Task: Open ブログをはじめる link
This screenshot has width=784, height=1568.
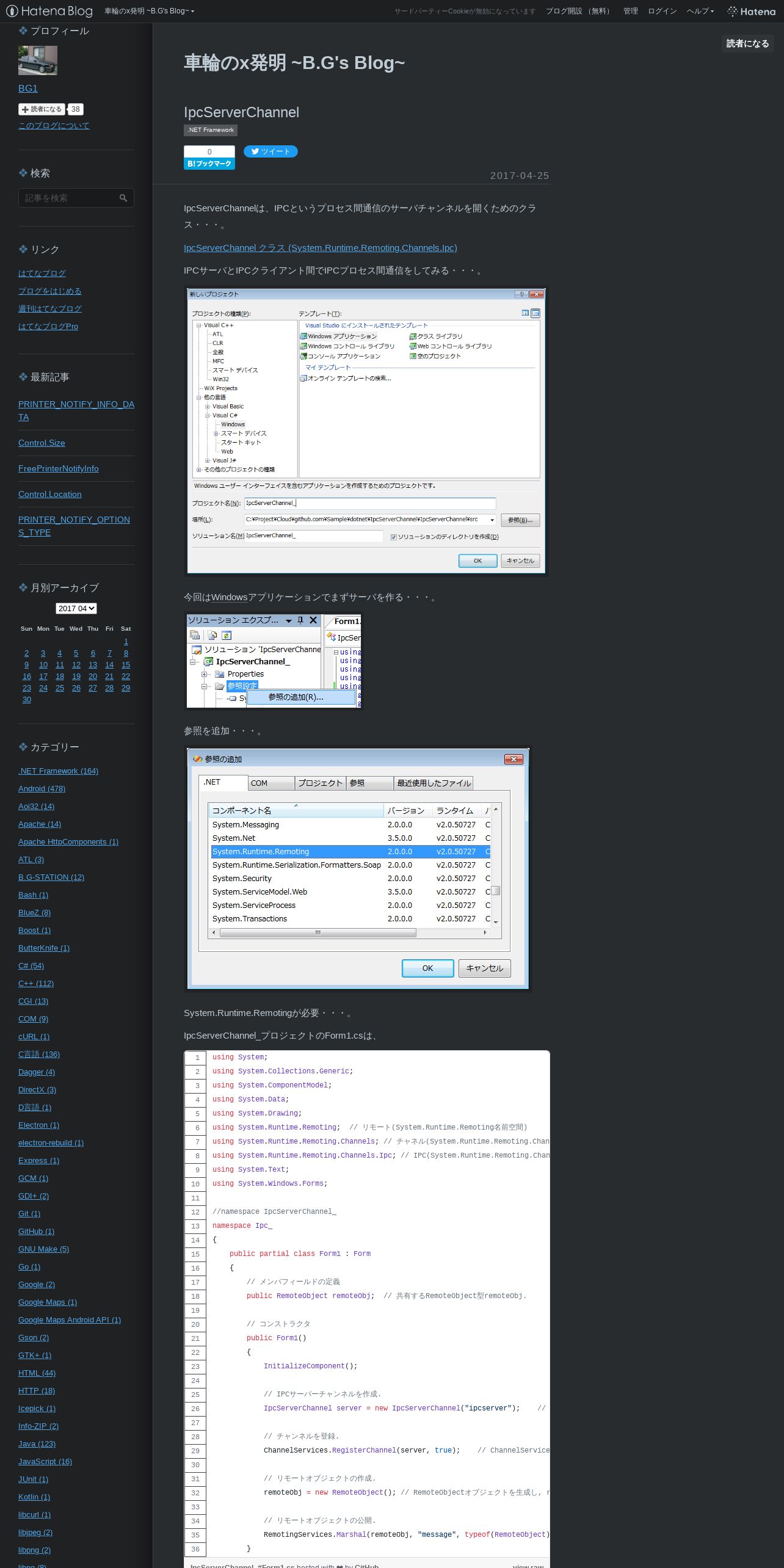Action: coord(49,291)
